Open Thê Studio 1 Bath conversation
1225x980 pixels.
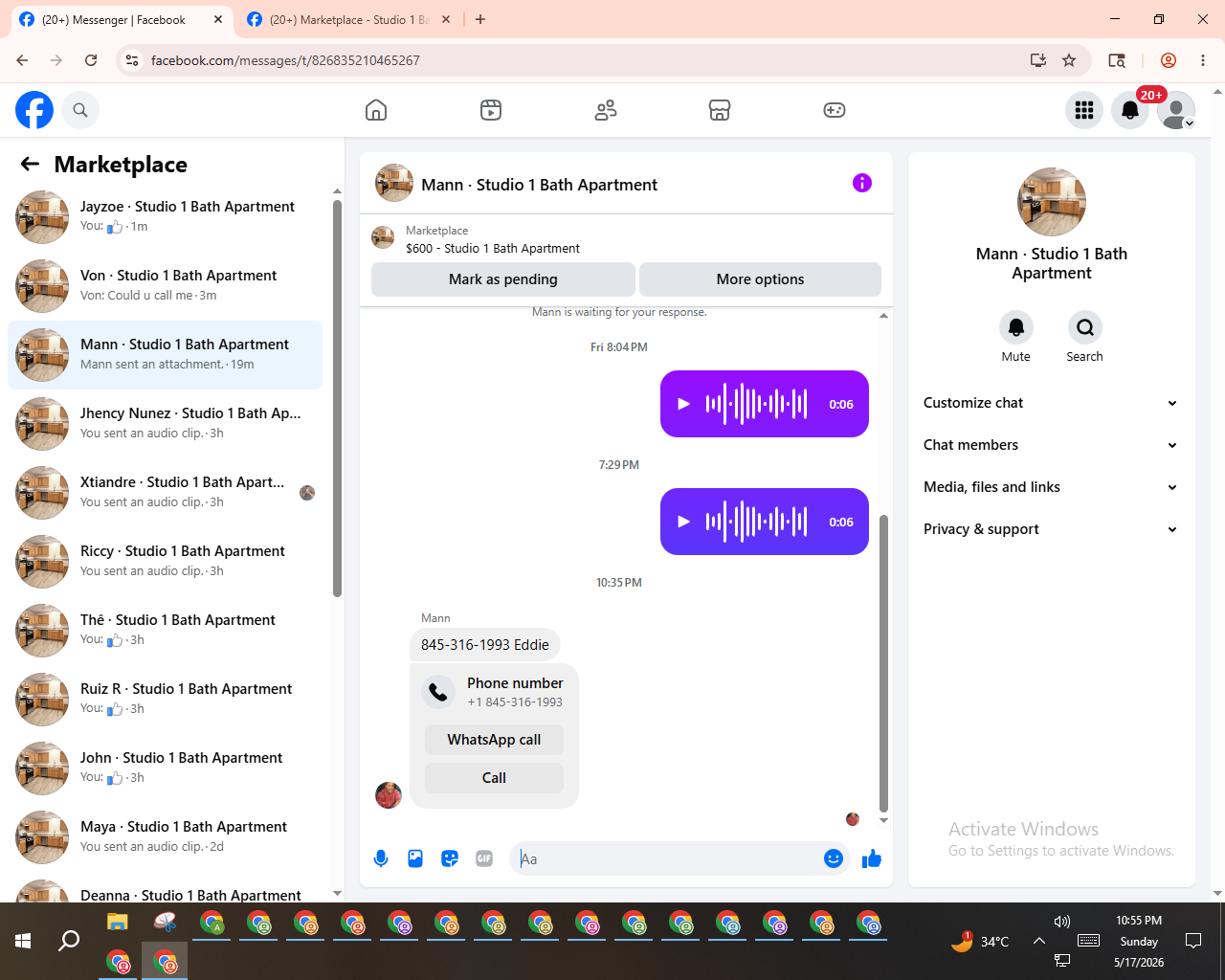click(x=165, y=631)
